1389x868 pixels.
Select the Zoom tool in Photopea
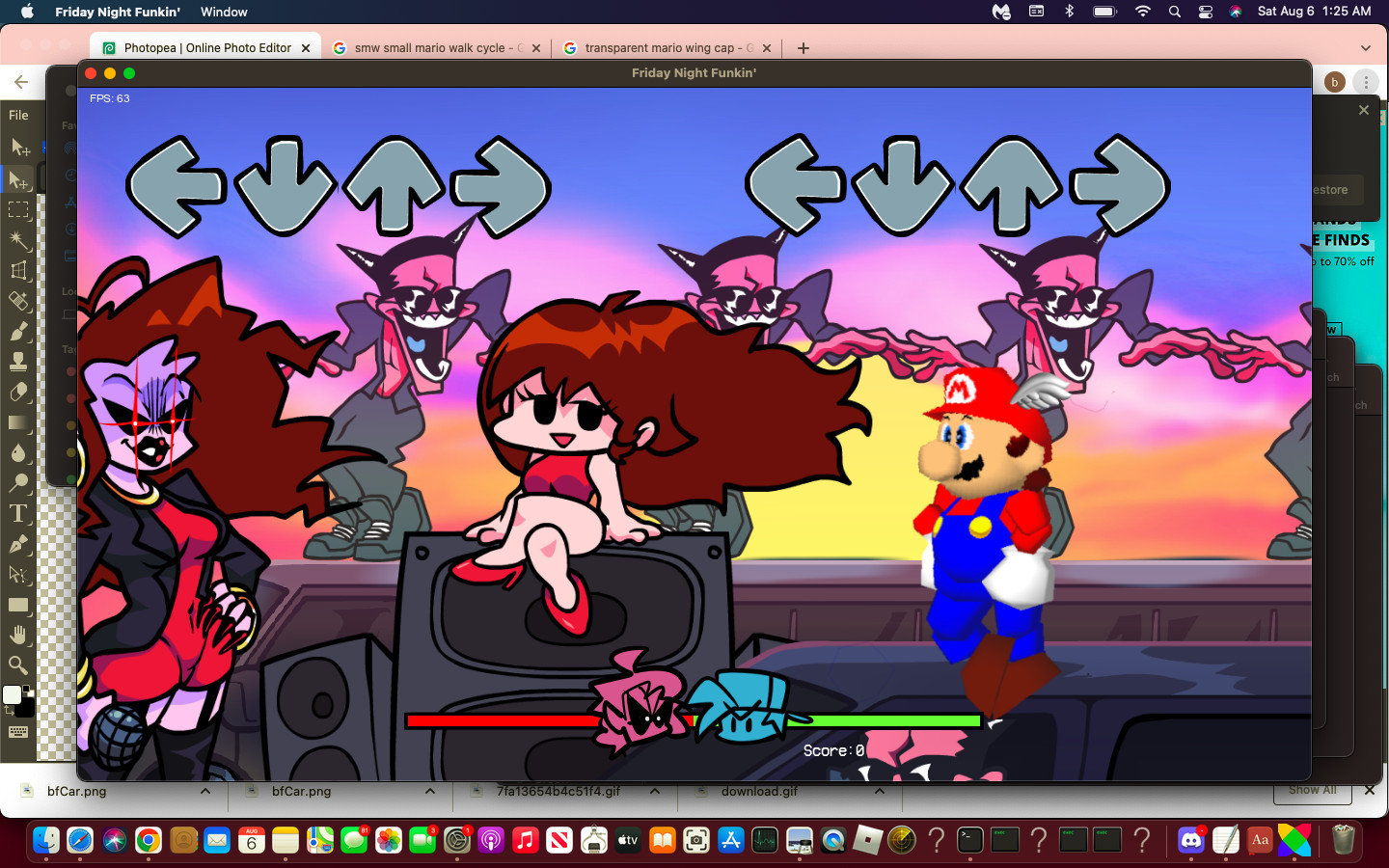19,665
